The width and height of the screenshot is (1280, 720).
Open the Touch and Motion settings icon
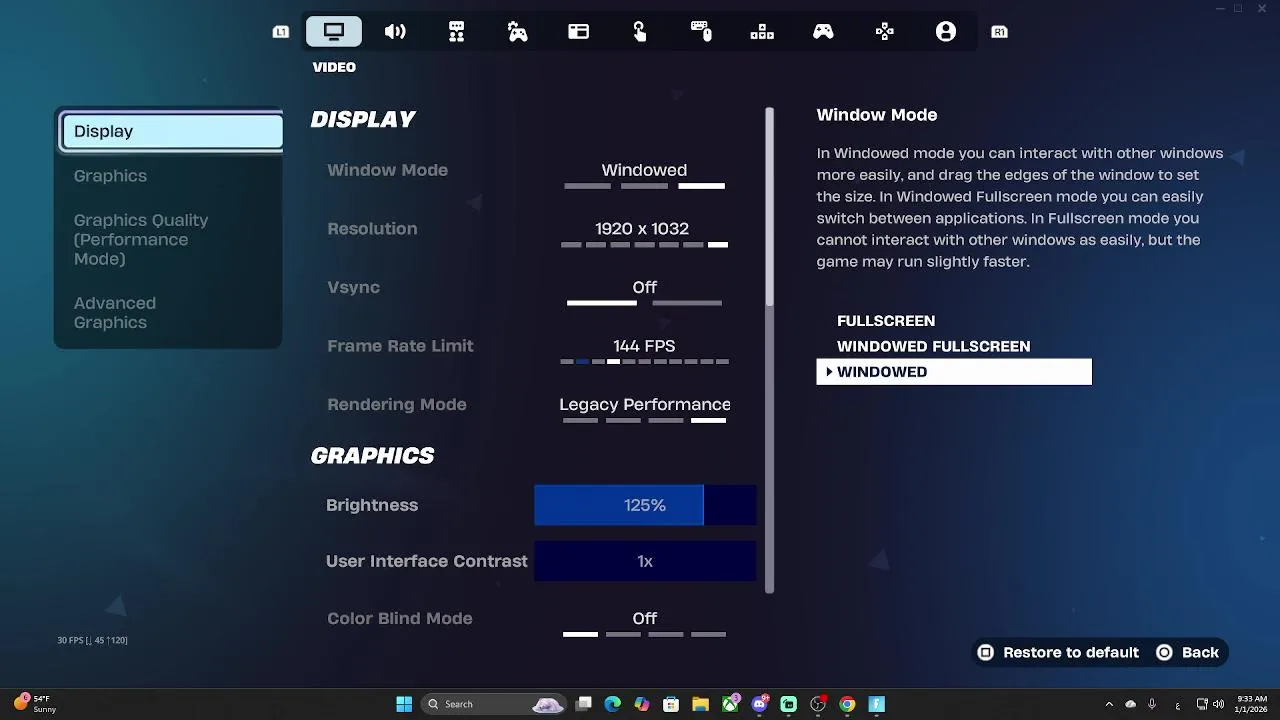point(640,32)
